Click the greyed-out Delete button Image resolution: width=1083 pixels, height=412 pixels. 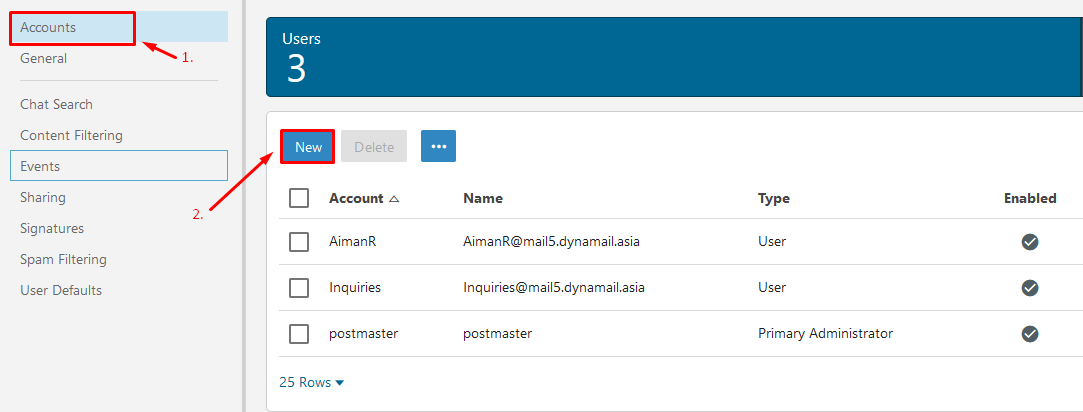374,146
